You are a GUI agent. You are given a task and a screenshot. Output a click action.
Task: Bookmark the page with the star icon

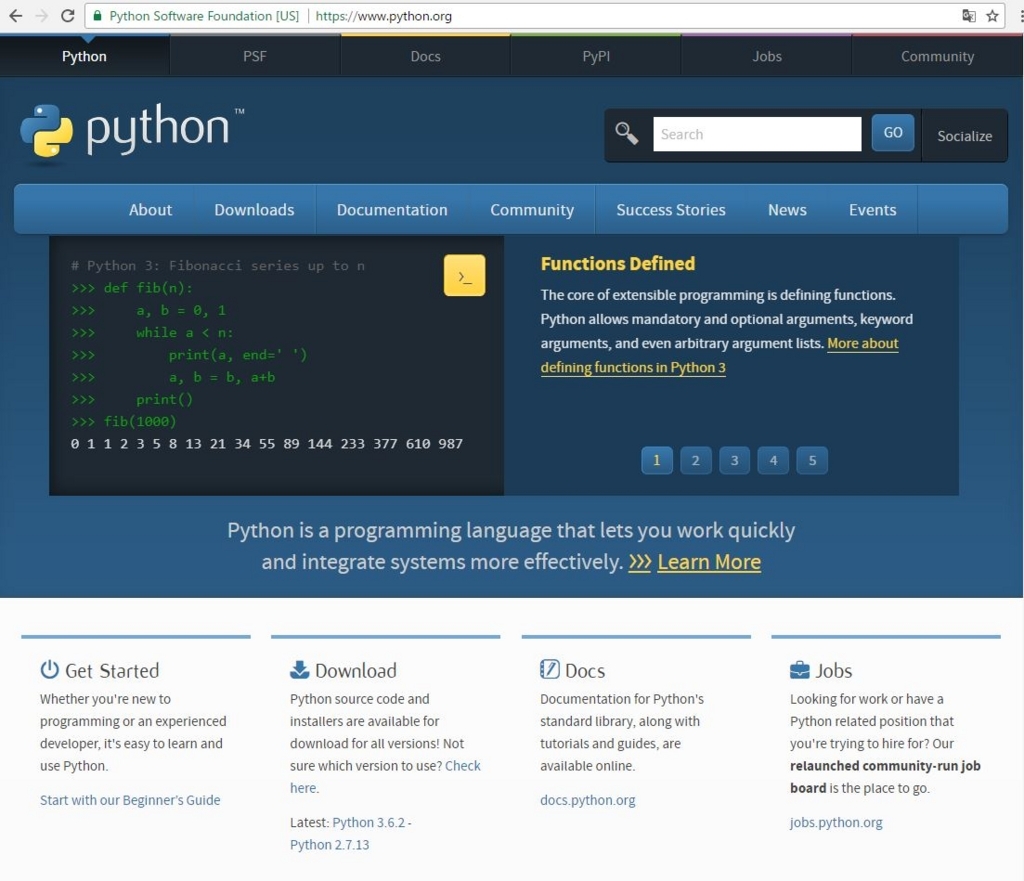[x=993, y=16]
